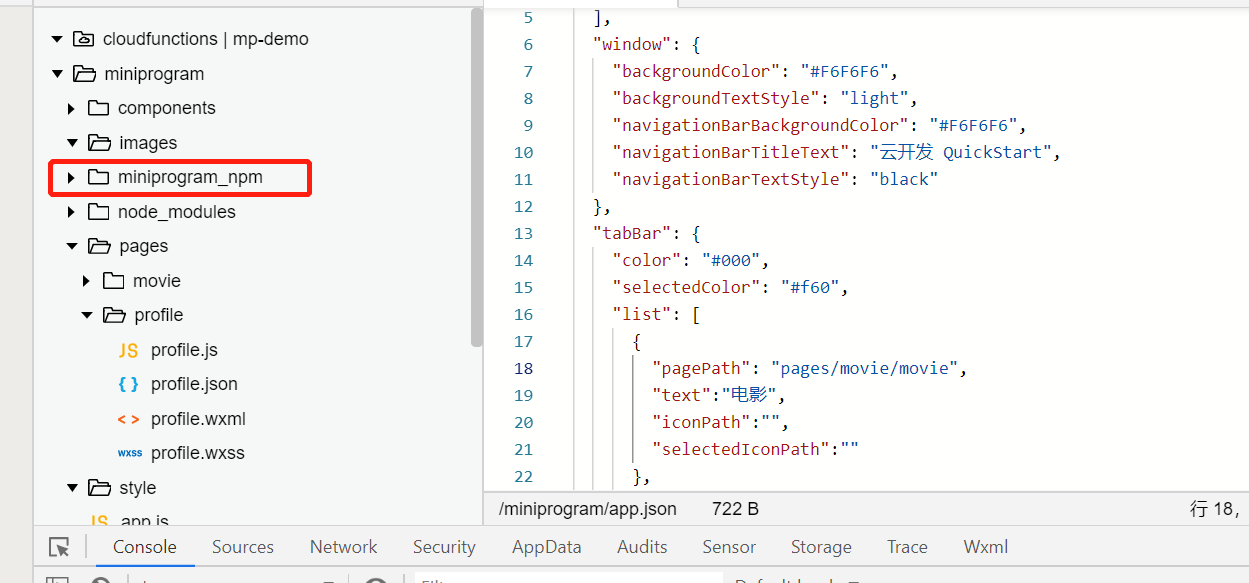Click the wxss icon of profile.wxss

[129, 453]
